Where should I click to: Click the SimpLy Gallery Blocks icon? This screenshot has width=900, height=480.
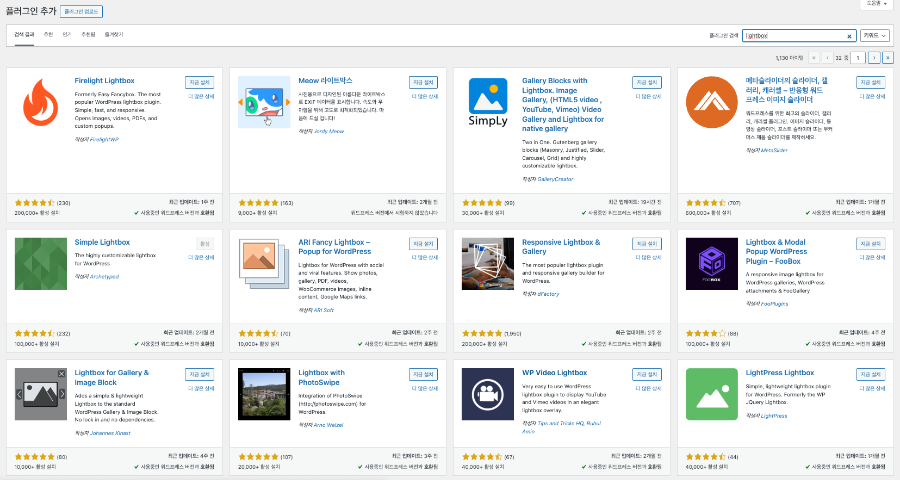tap(488, 102)
